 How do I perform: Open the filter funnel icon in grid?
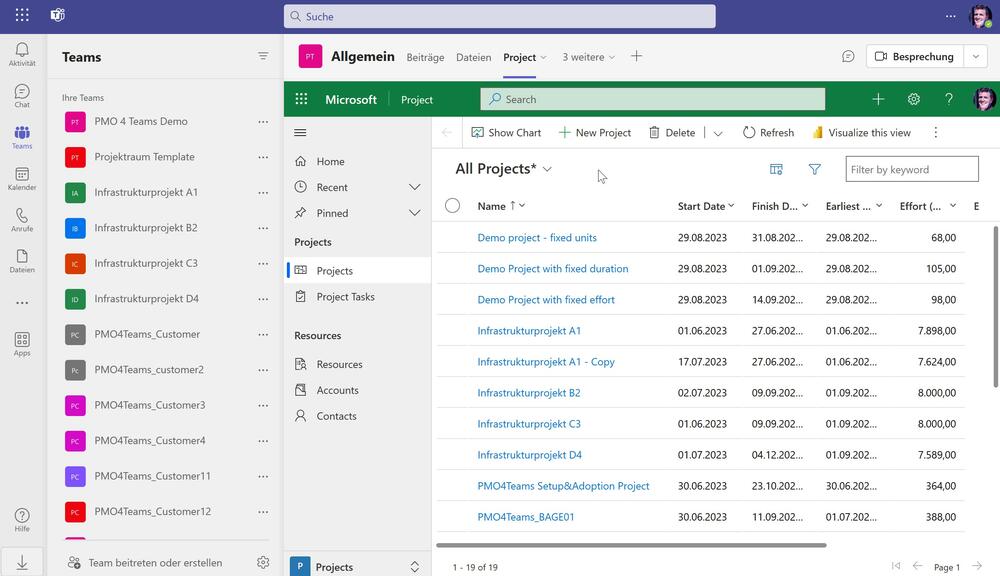814,169
